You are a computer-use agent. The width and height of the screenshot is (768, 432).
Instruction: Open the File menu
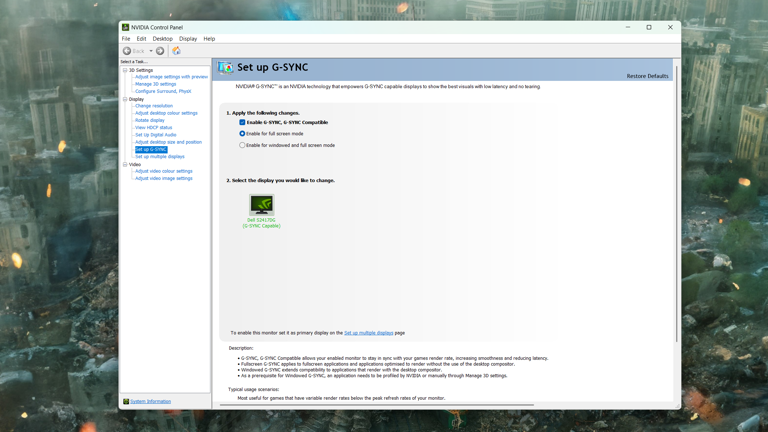[126, 39]
